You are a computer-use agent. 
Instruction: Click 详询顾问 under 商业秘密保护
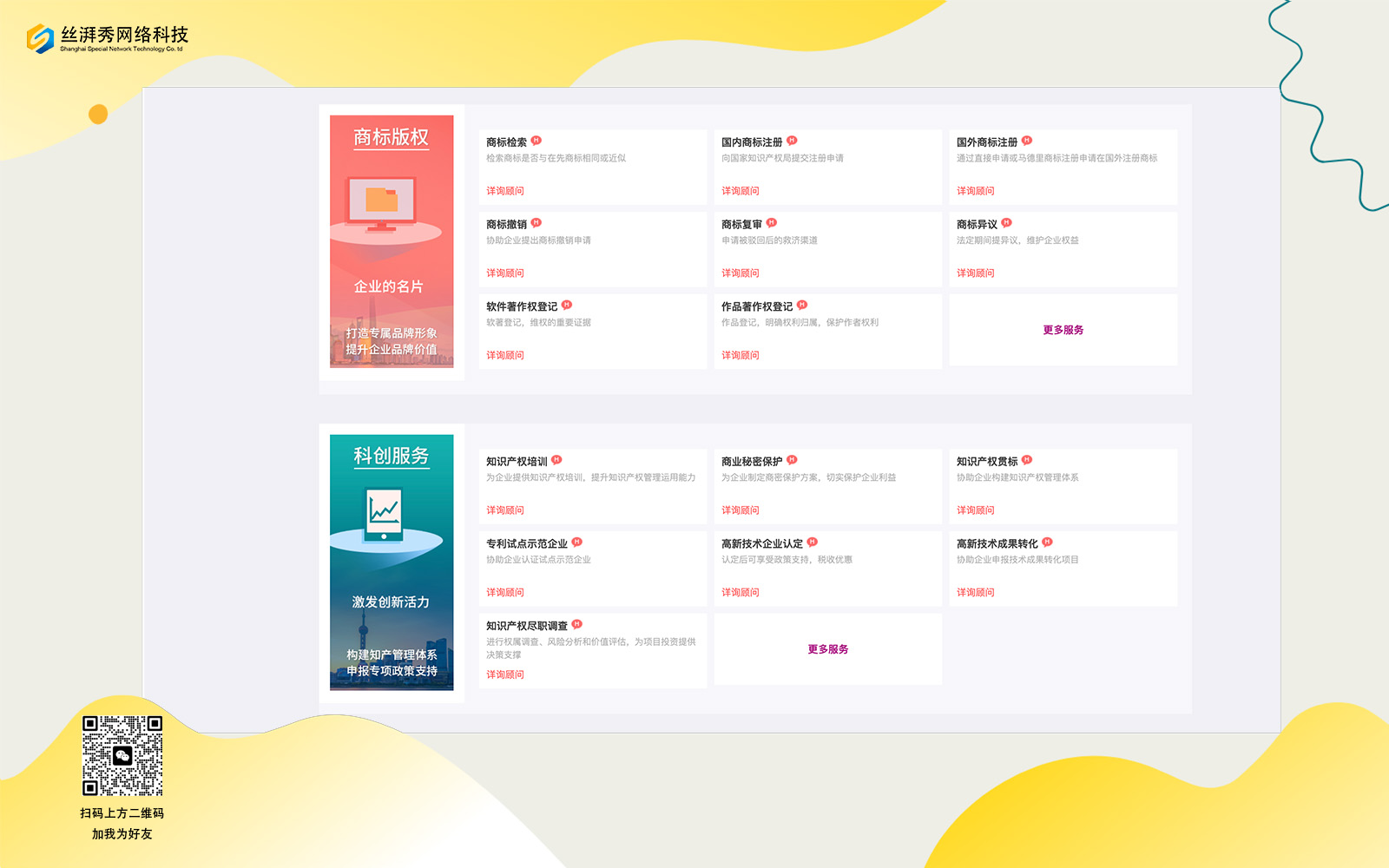coord(740,510)
